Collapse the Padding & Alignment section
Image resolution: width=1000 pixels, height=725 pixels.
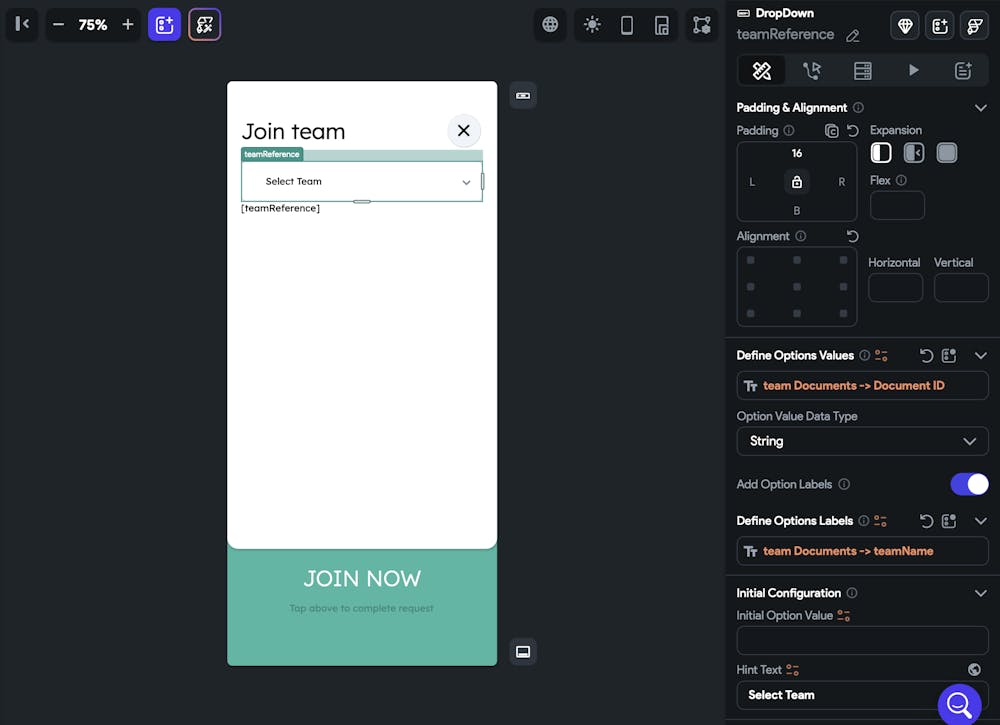click(981, 107)
